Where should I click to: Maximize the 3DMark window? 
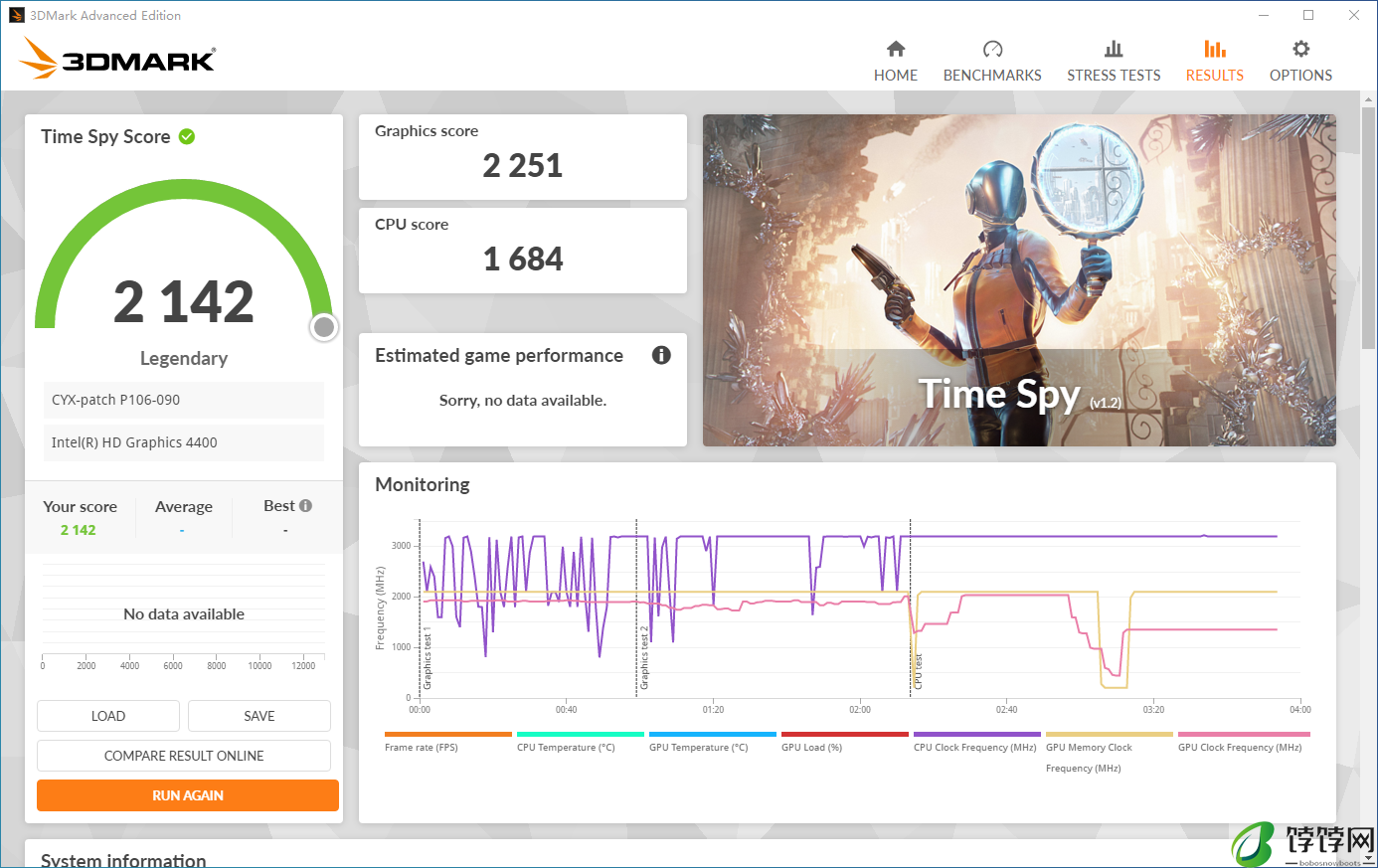1308,15
